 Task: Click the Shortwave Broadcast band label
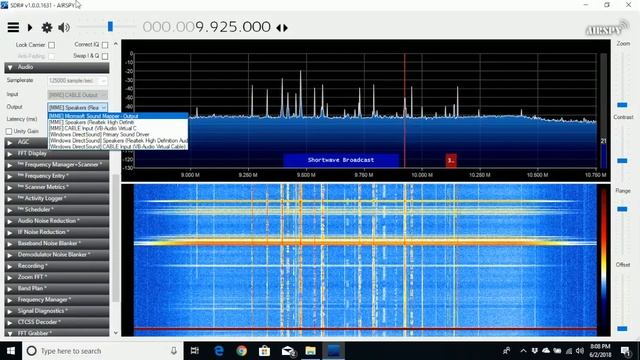[x=341, y=160]
